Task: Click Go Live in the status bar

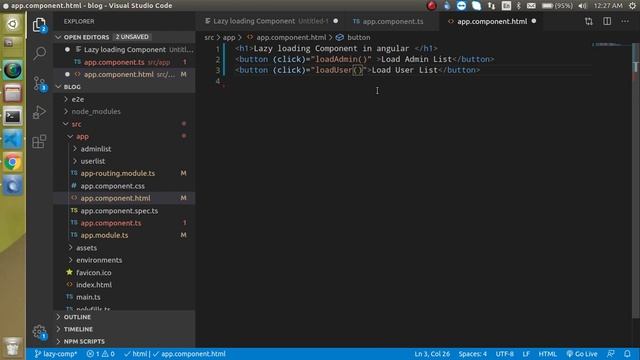Action: point(582,354)
